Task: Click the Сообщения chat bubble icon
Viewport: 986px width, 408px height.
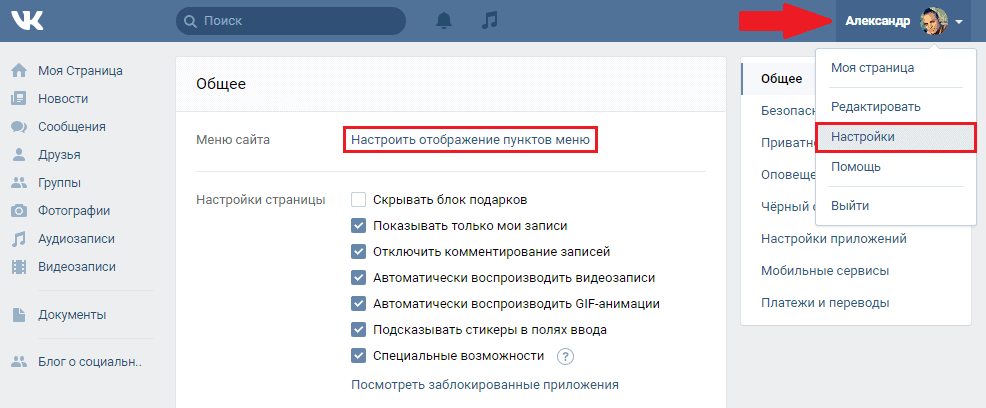Action: point(18,127)
